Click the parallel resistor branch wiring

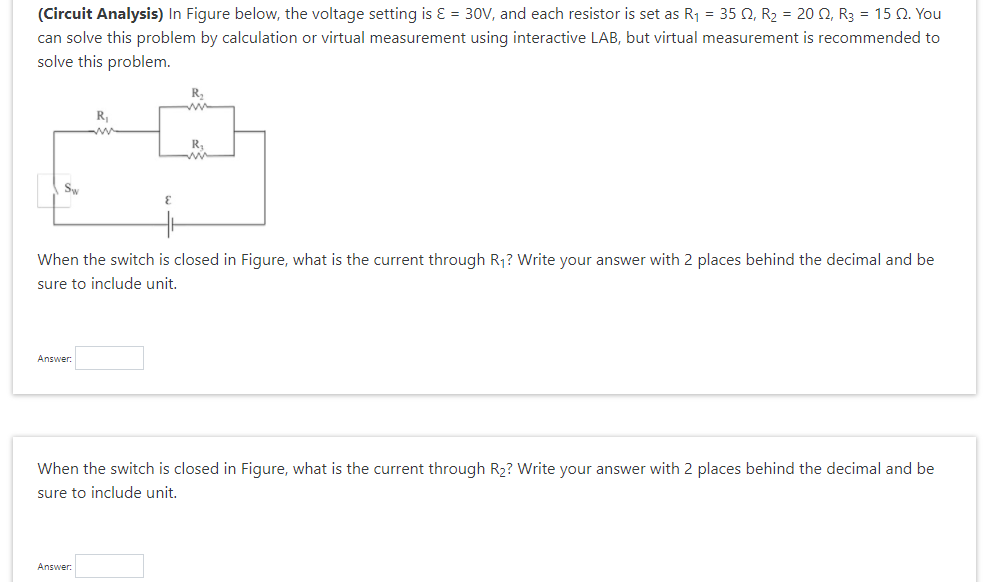[233, 130]
